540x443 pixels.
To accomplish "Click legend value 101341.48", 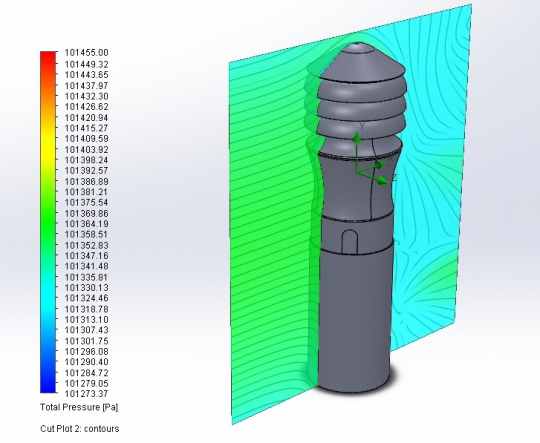I will click(x=86, y=266).
